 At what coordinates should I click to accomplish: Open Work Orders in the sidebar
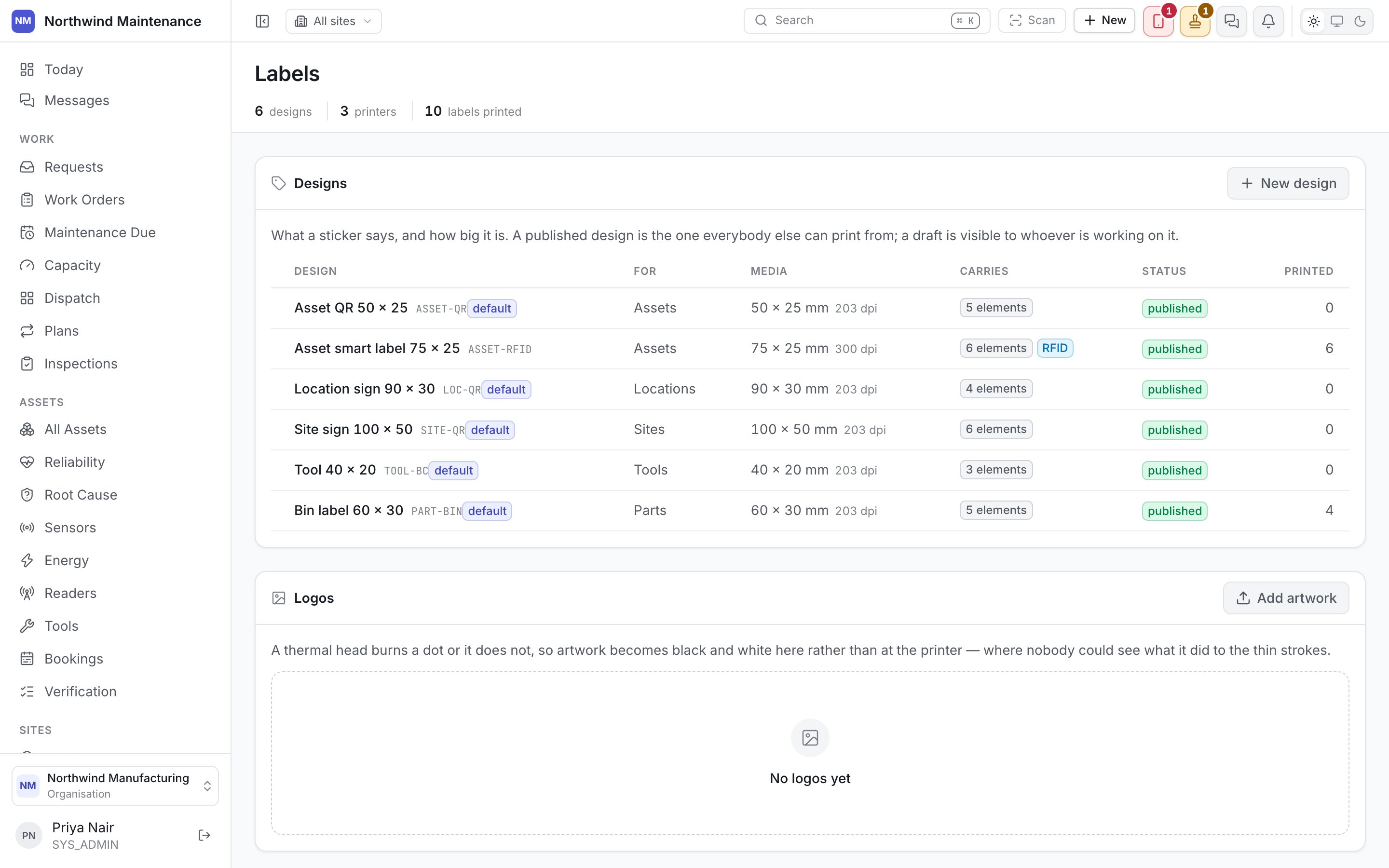115,200
